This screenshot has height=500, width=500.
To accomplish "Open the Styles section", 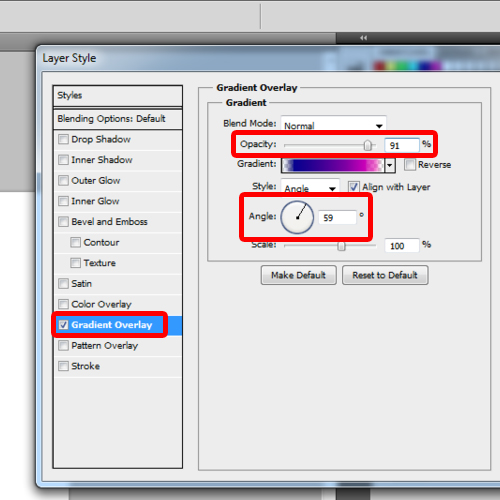I will [x=118, y=96].
